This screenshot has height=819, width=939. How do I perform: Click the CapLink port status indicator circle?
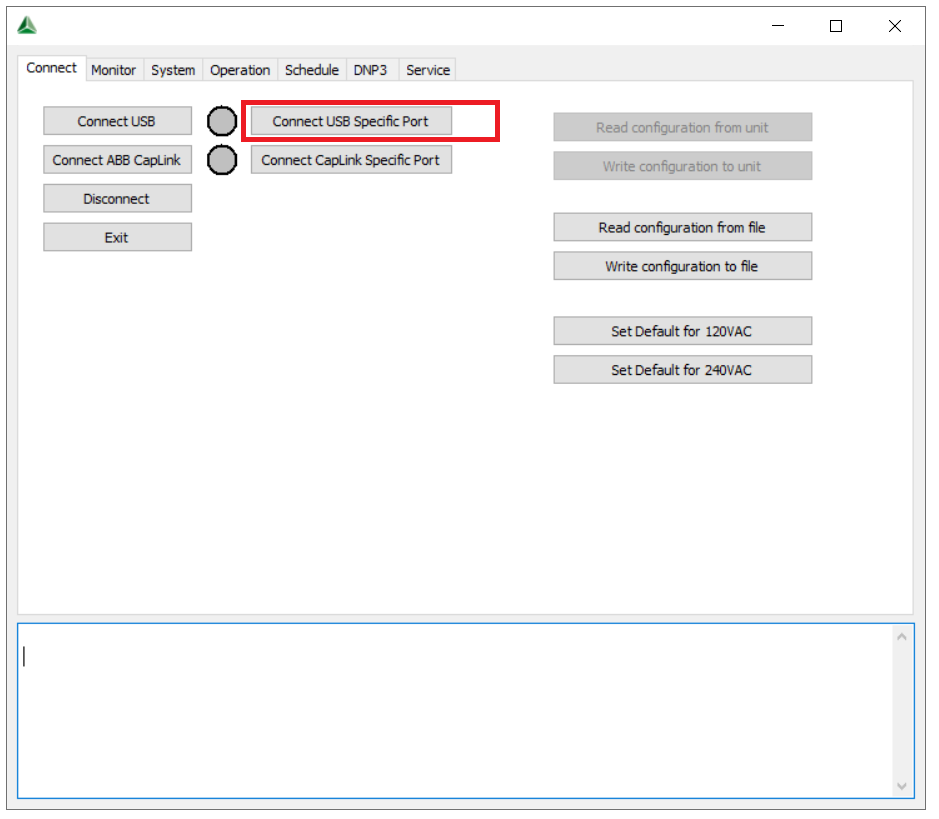pyautogui.click(x=222, y=160)
